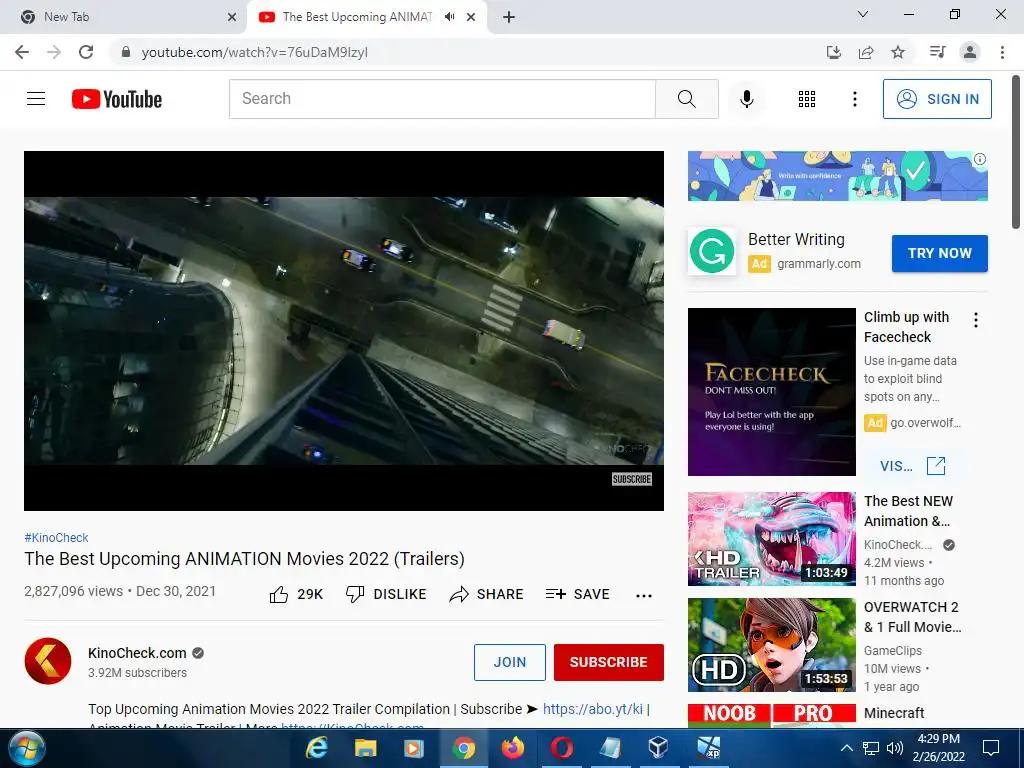Open the Facecheck ad thumbnail
The width and height of the screenshot is (1024, 768).
coord(771,392)
